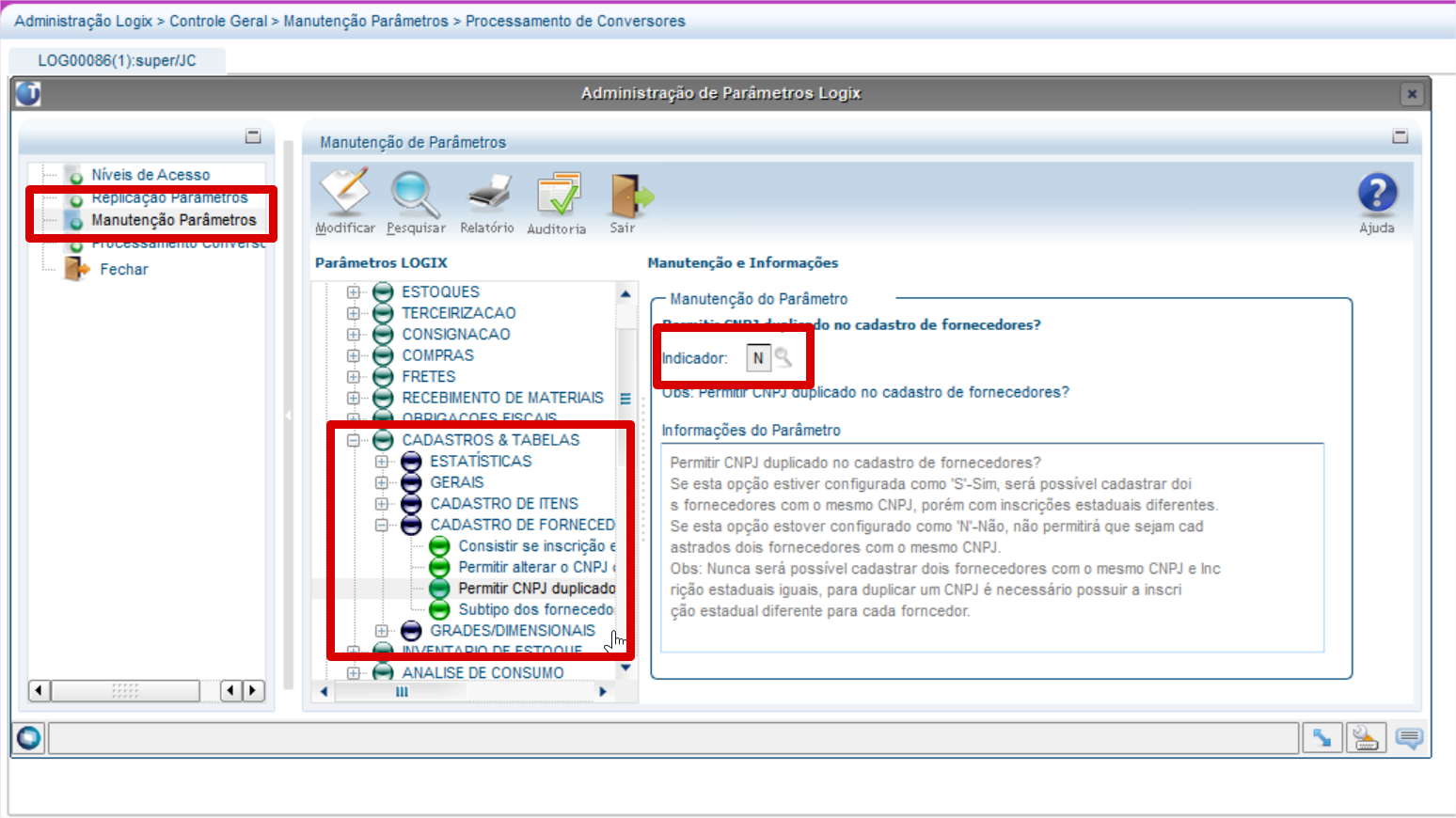This screenshot has height=818, width=1456.
Task: Expand the ESTATÍSTICAS subnode
Action: (x=382, y=461)
